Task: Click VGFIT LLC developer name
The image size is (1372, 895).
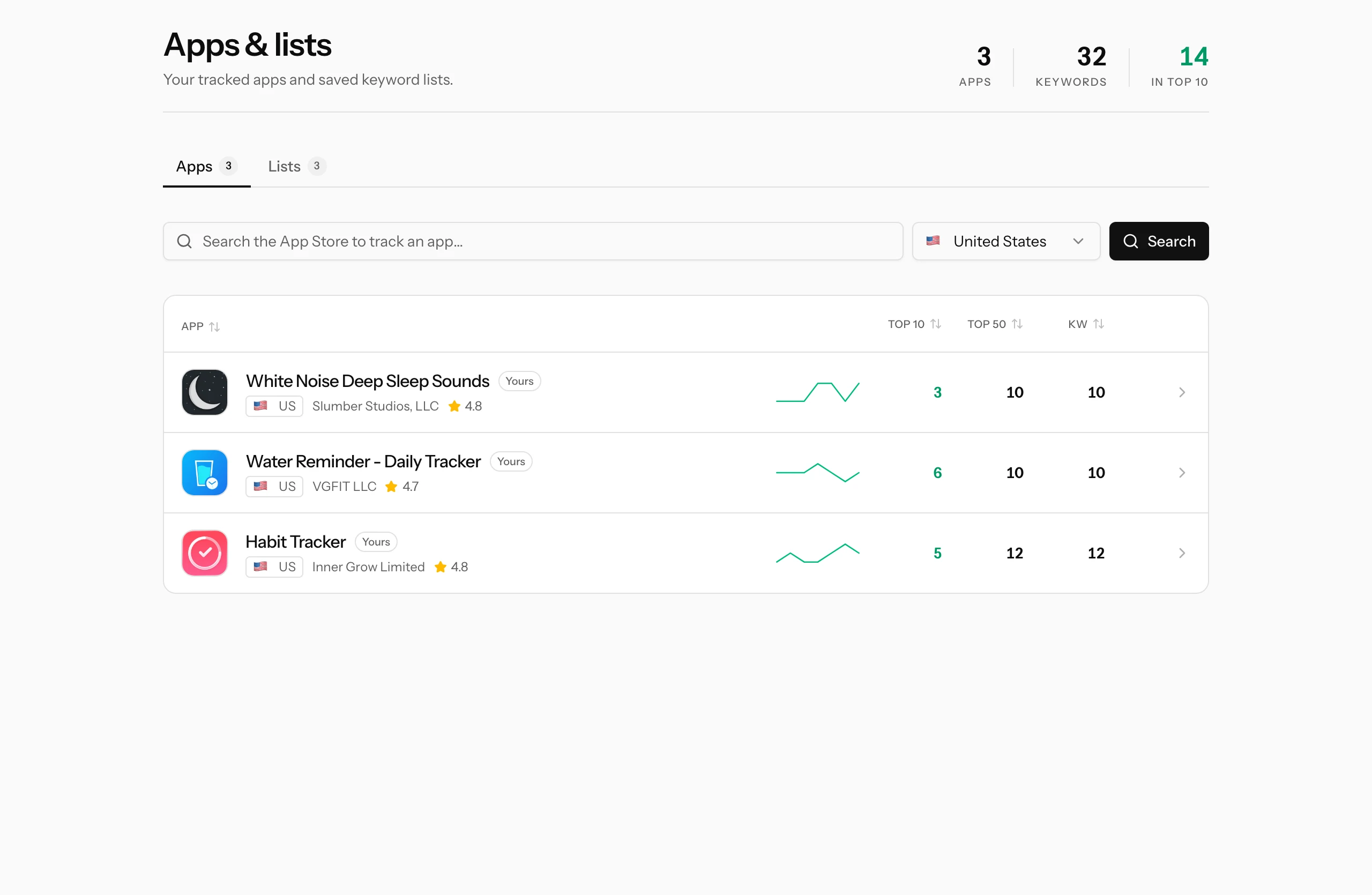Action: 344,487
